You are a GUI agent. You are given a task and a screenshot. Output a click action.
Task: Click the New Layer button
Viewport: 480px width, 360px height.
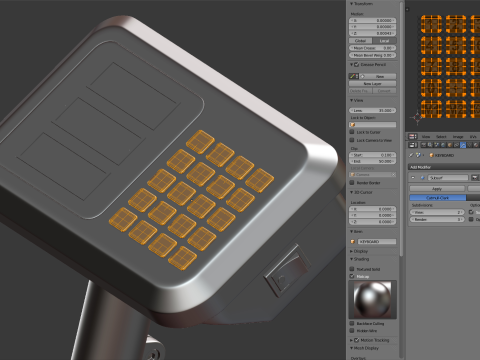[x=373, y=84]
